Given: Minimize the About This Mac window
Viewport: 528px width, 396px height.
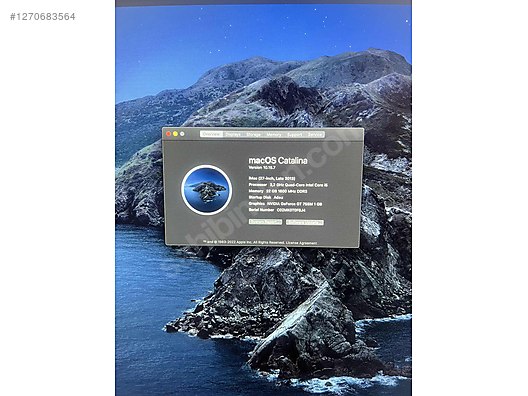Looking at the screenshot, I should point(175,134).
